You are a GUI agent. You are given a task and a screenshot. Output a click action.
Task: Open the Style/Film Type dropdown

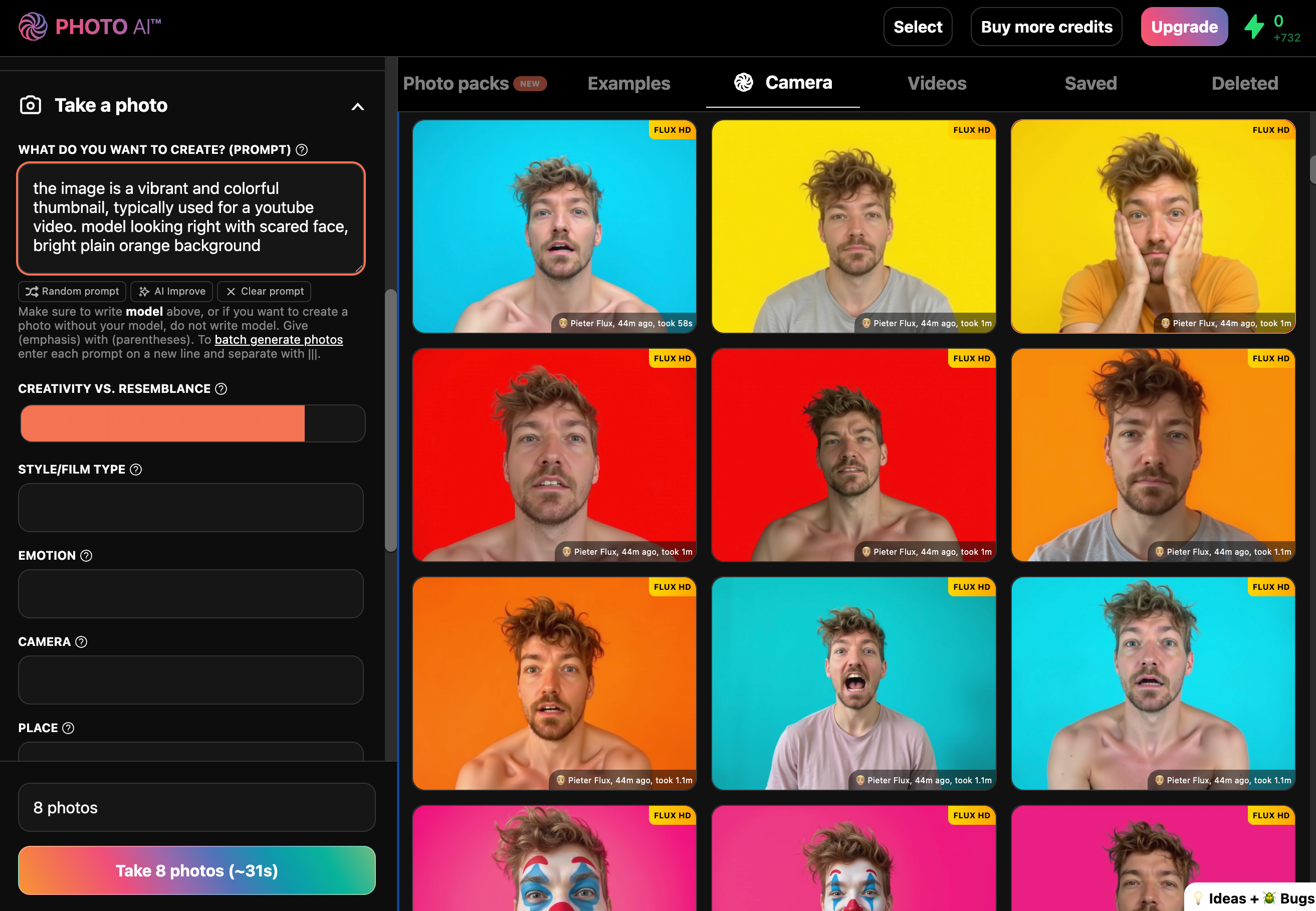[190, 508]
